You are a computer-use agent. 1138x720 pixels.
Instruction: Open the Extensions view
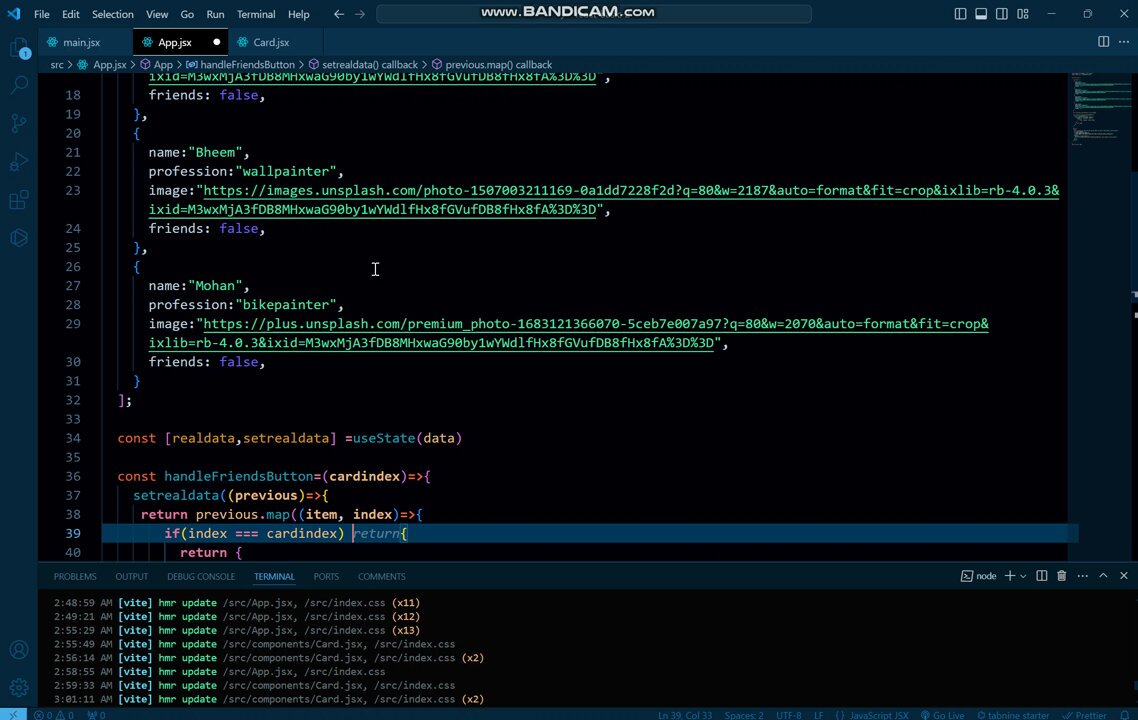click(19, 200)
